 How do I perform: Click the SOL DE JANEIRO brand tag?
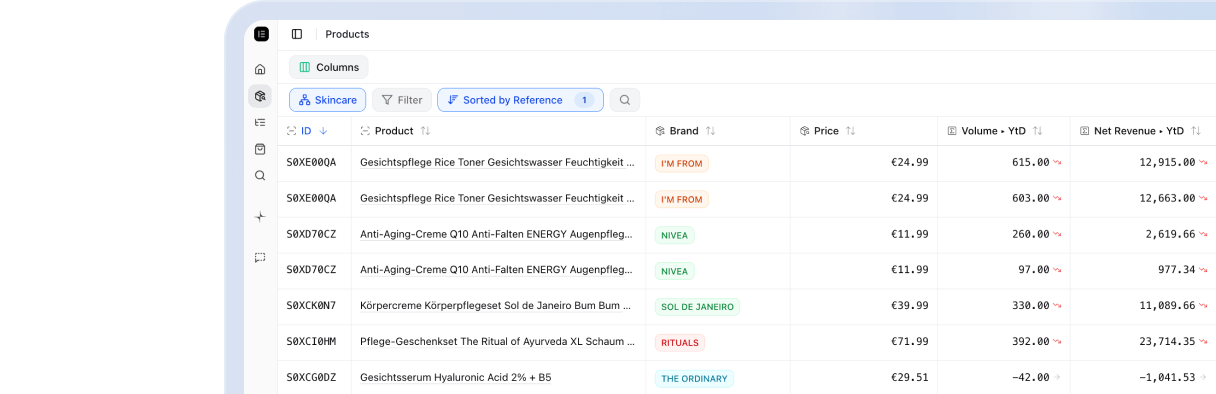[x=697, y=307]
